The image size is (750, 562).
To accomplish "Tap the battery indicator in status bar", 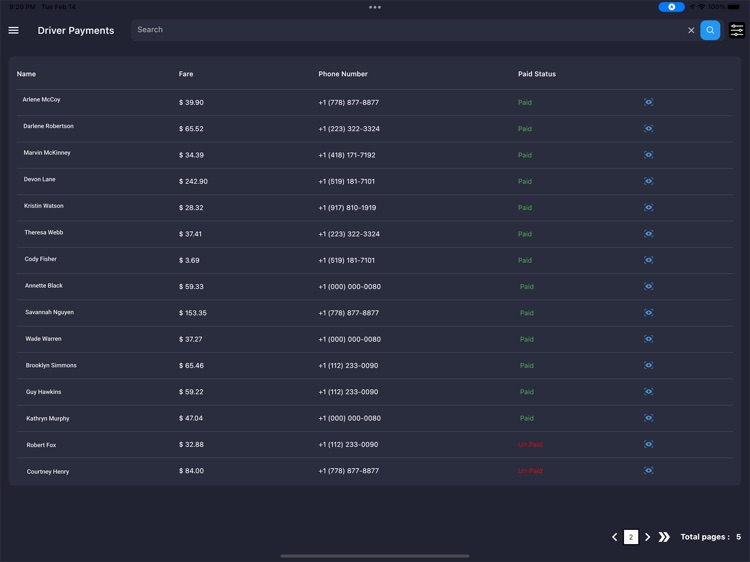I will [x=734, y=7].
